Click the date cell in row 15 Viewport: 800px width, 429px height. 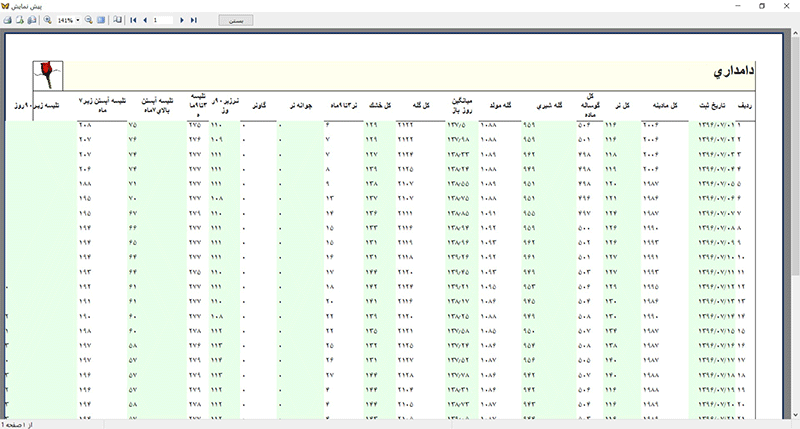tap(717, 331)
